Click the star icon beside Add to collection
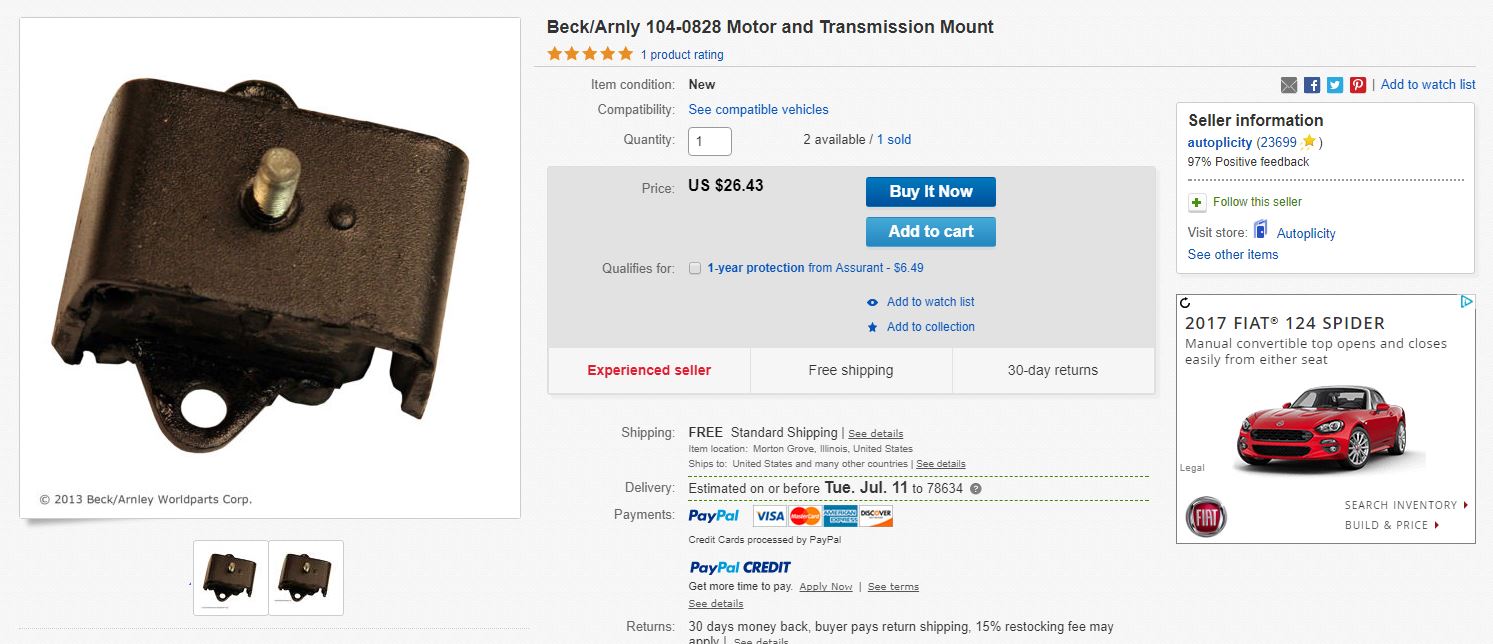Screen dimensions: 1493x644 click(872, 327)
